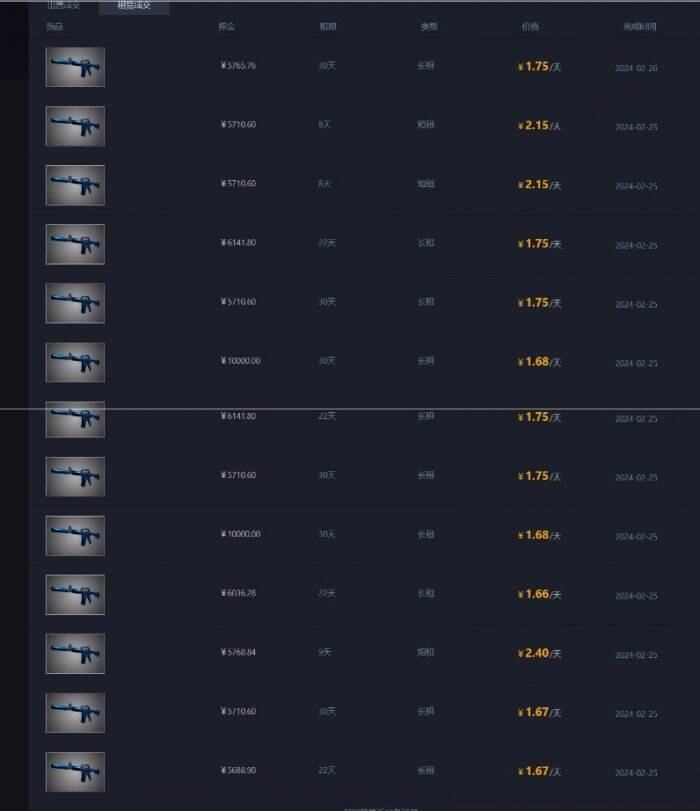
Task: Select the ¥5765.76 deposit amount
Action: click(x=238, y=65)
